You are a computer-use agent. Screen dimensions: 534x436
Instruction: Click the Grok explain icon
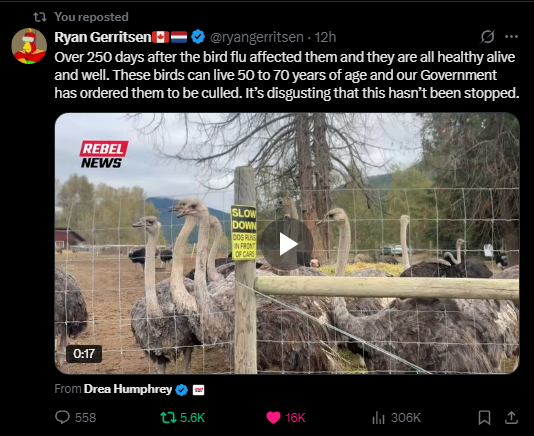point(487,37)
